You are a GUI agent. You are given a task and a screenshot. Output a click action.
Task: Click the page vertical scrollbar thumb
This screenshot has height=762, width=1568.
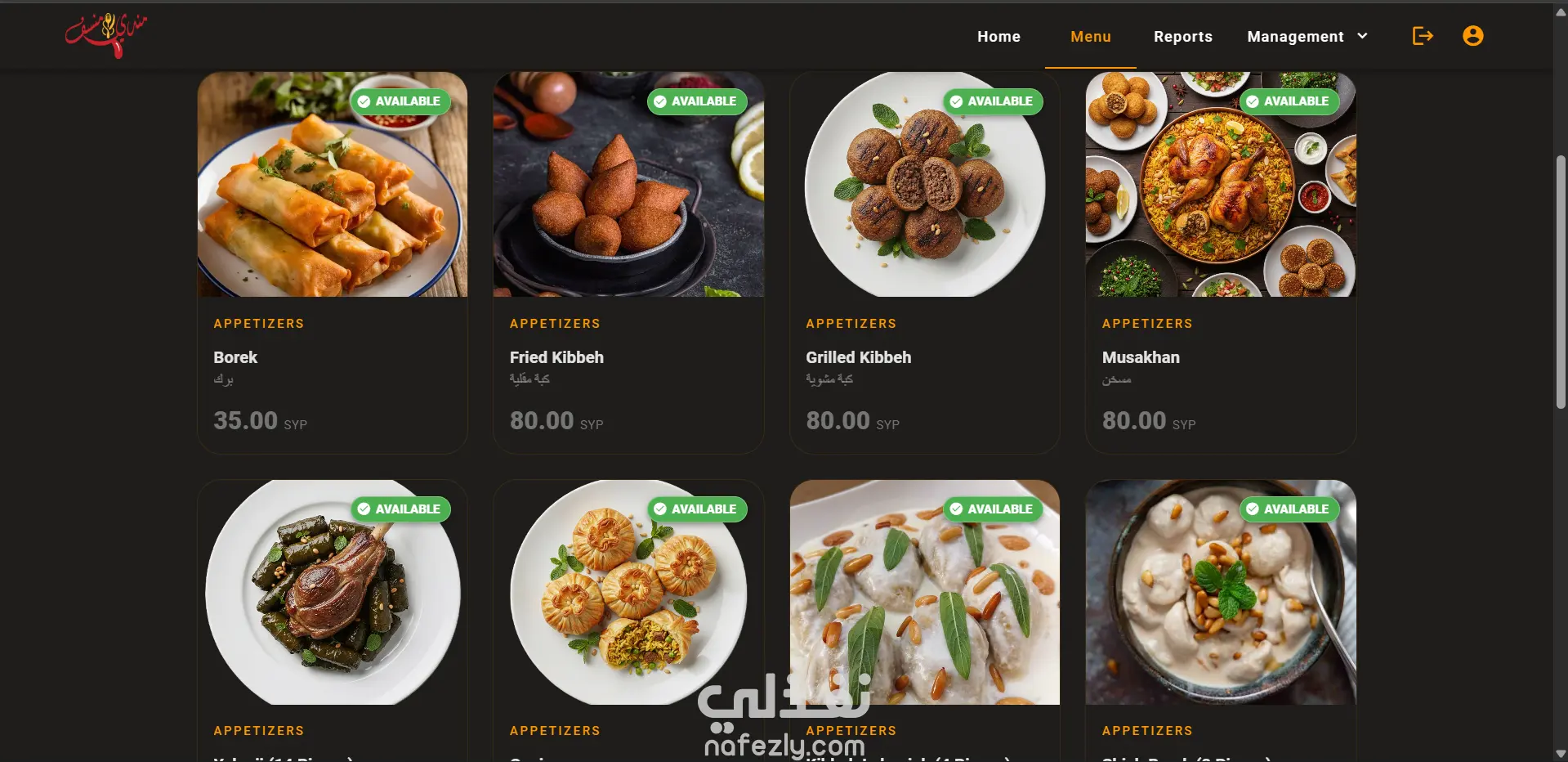[x=1560, y=281]
